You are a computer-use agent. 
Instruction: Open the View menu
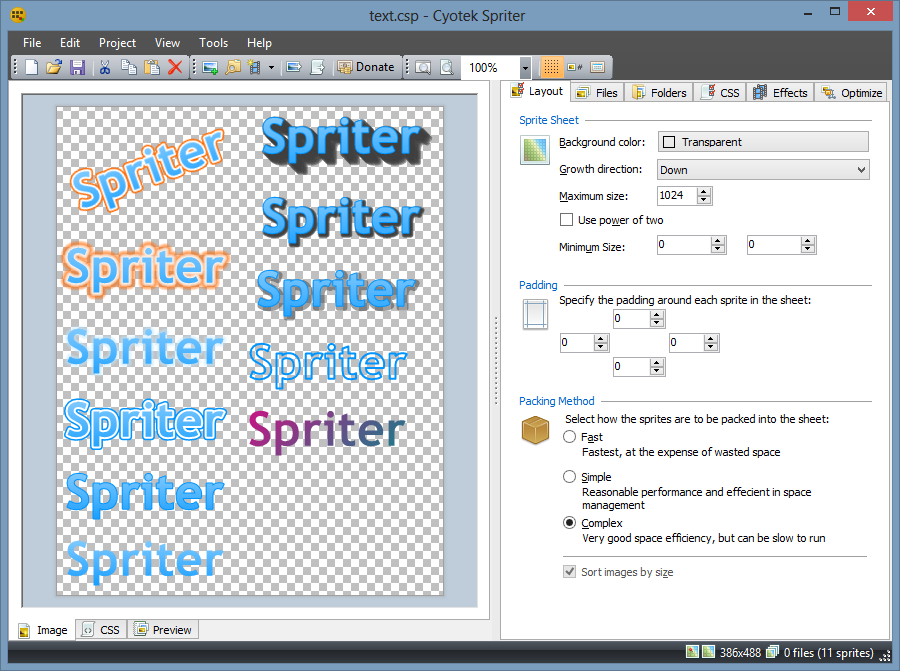point(167,43)
